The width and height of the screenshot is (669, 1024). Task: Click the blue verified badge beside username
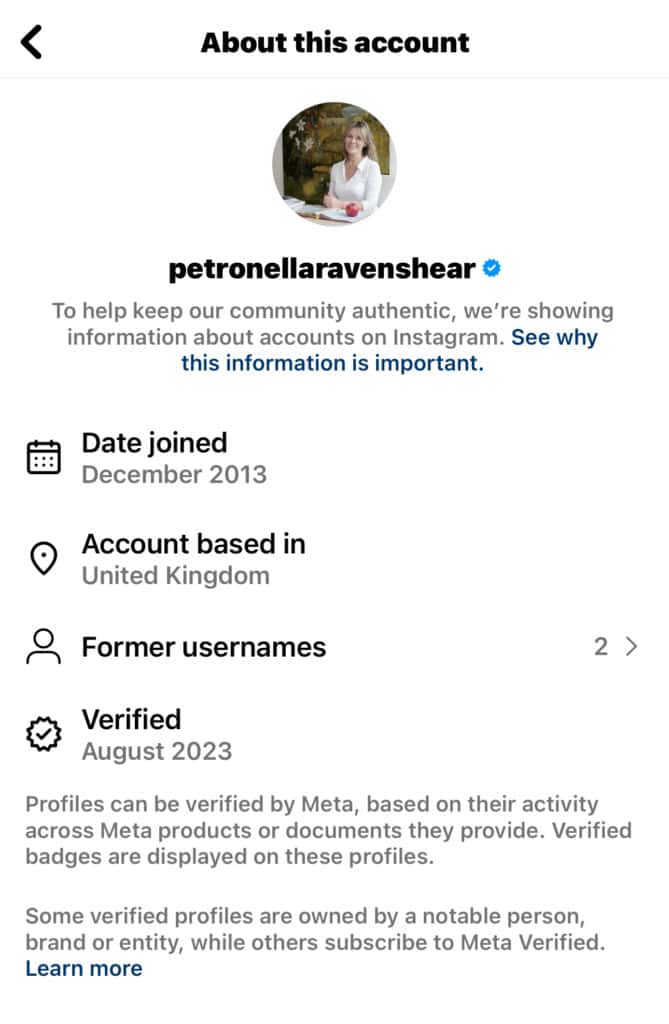click(492, 268)
